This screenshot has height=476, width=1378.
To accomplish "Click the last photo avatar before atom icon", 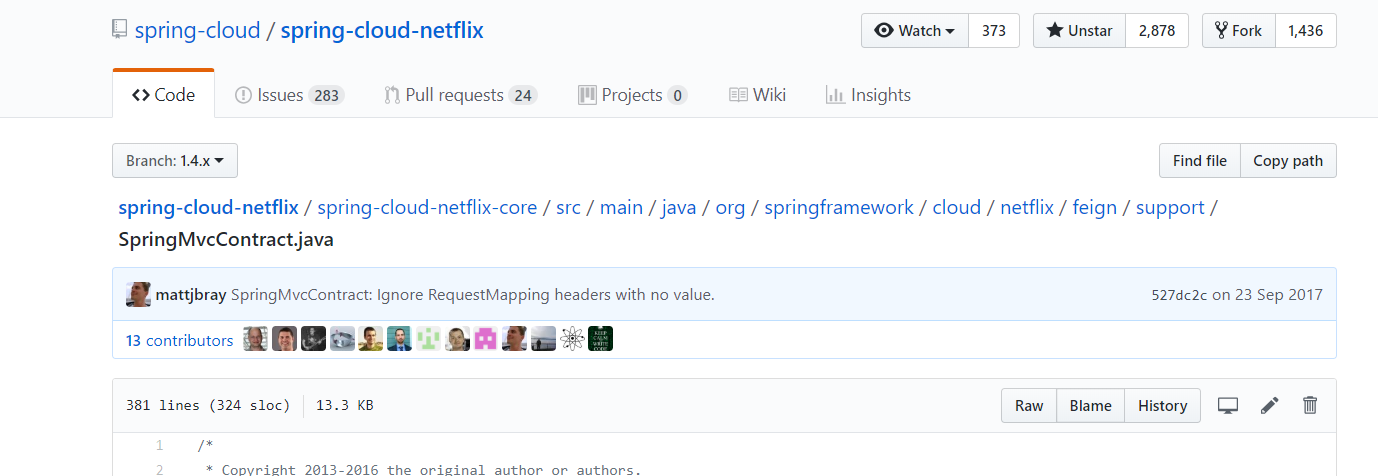I will 543,339.
